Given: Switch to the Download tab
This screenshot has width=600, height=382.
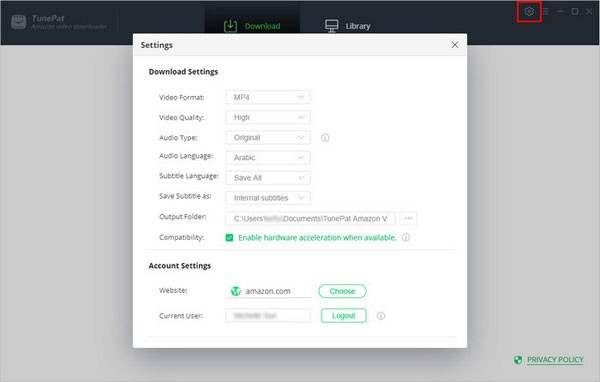Looking at the screenshot, I should [x=252, y=26].
